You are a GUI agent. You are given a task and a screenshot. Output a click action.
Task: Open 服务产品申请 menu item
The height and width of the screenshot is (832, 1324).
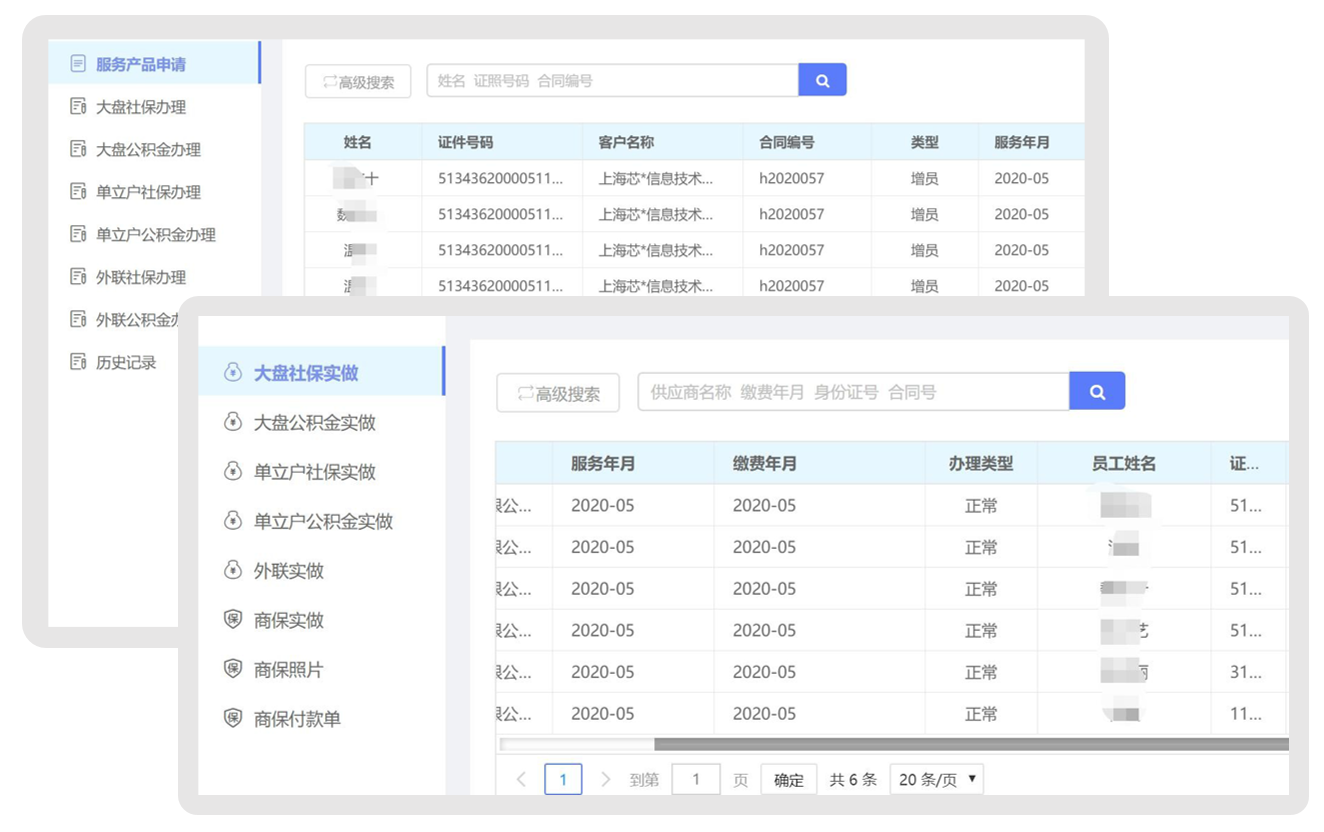pos(154,64)
